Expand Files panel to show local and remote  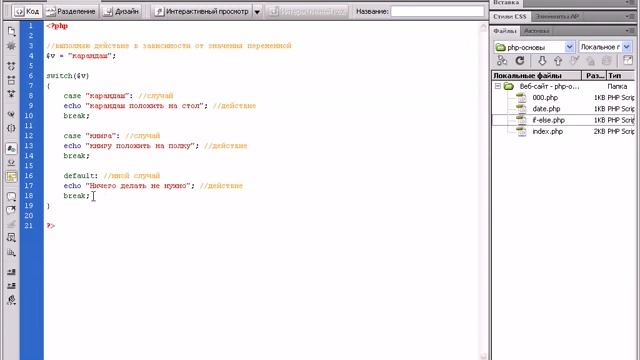click(628, 61)
